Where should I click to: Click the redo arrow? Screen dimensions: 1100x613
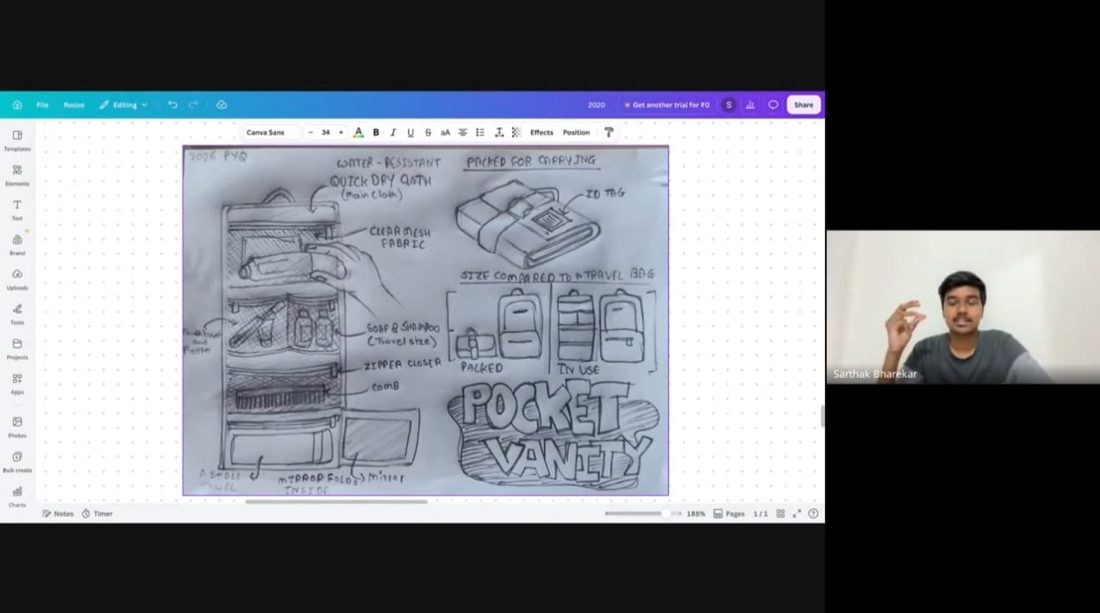click(194, 105)
